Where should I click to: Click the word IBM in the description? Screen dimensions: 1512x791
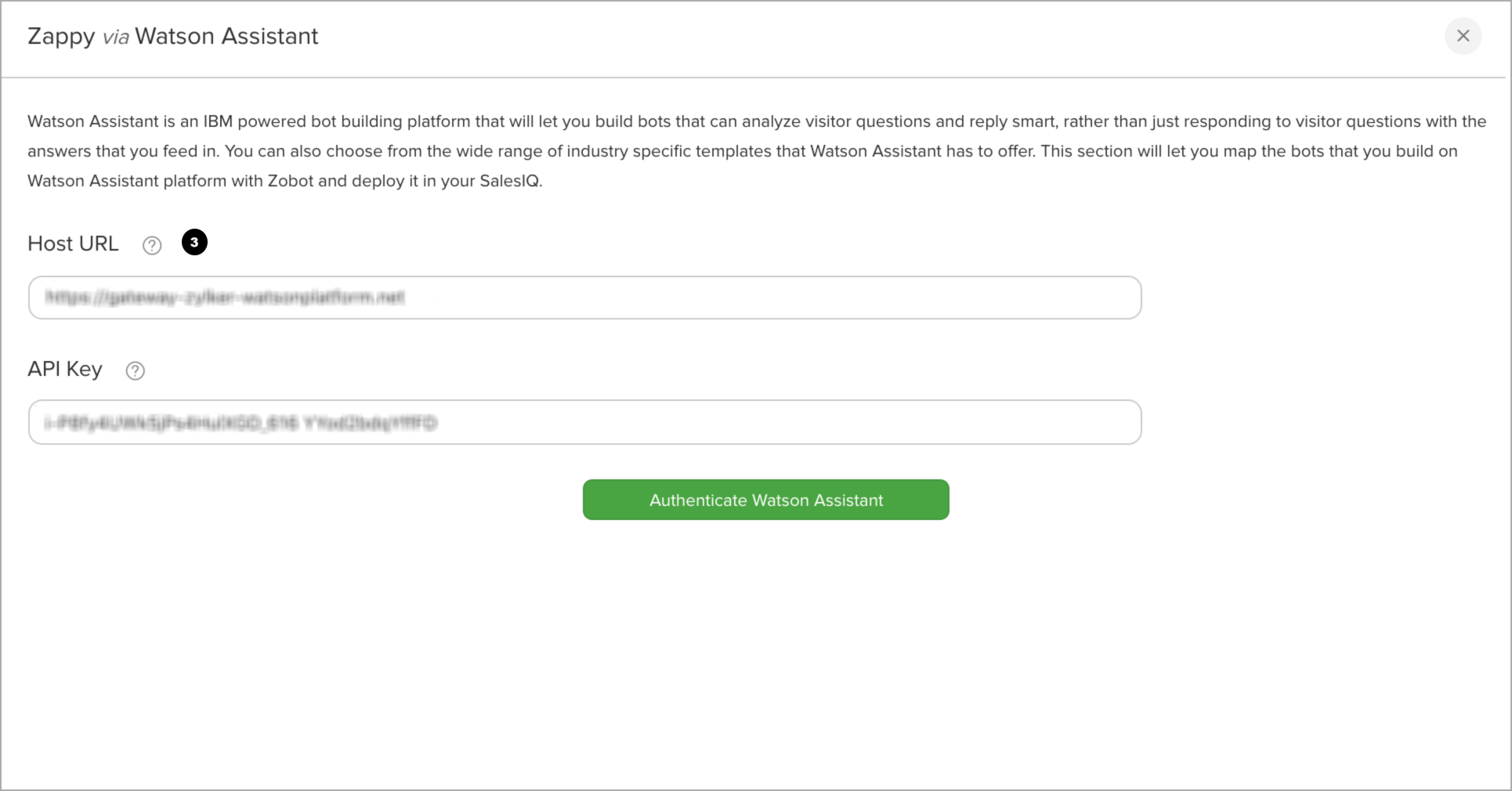click(218, 121)
